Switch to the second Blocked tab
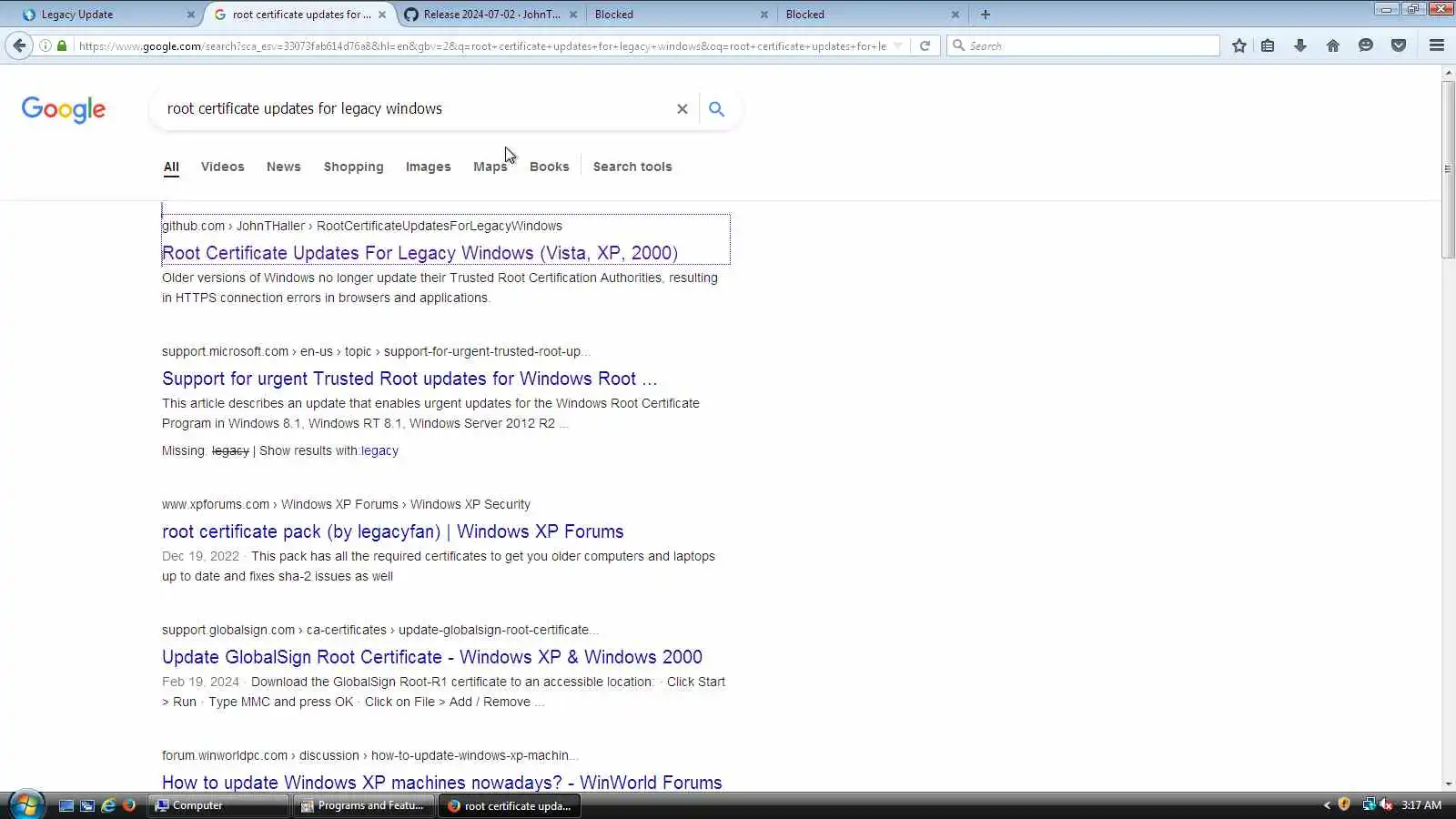 pos(873,15)
